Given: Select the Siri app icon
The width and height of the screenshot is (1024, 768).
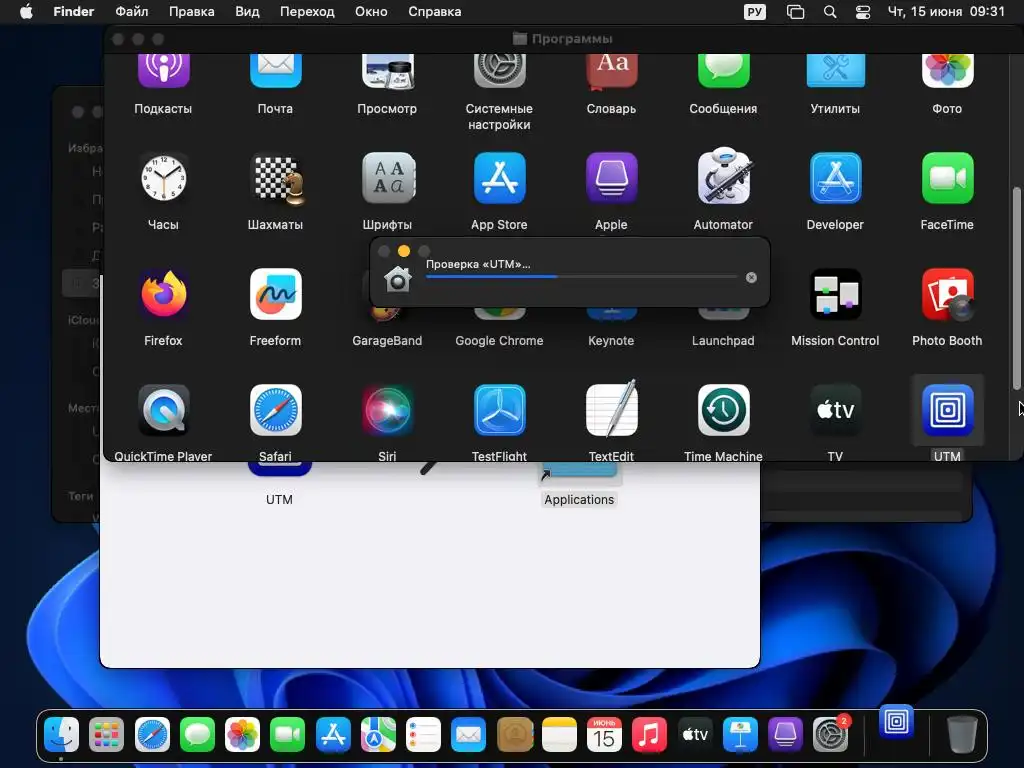Looking at the screenshot, I should 387,410.
